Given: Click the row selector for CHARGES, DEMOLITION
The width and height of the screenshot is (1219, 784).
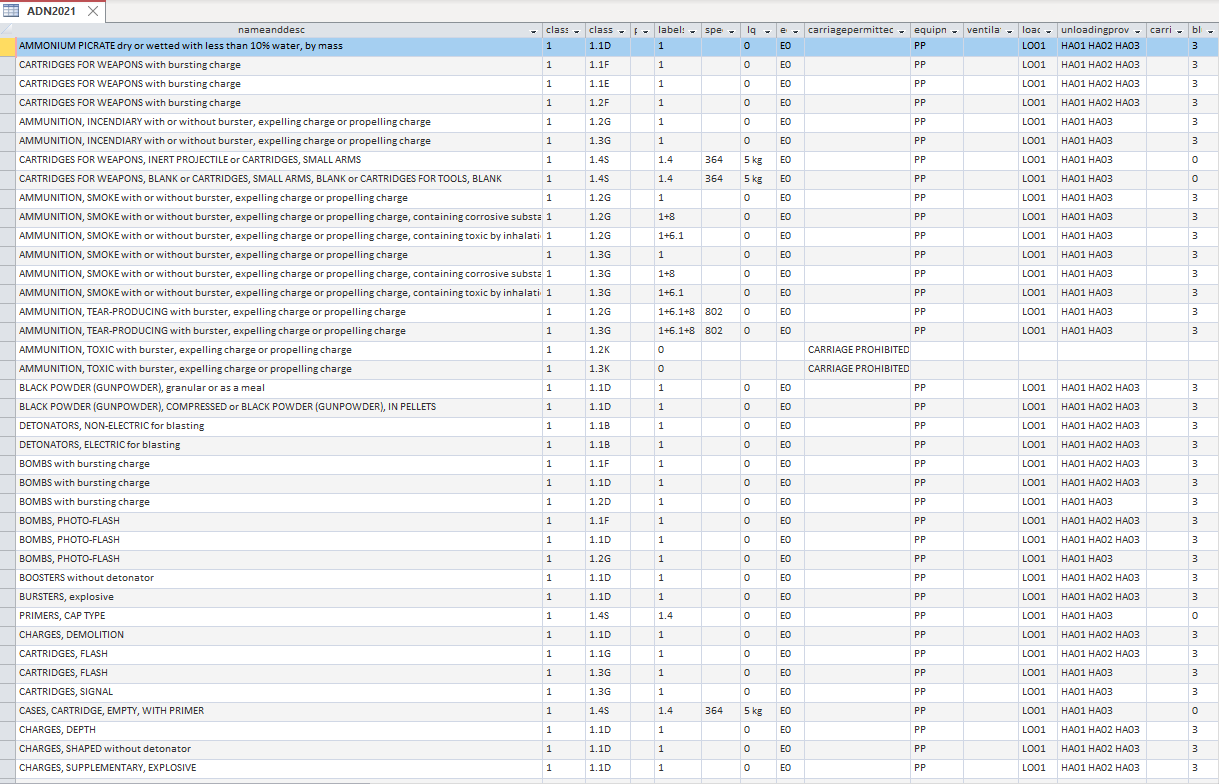Looking at the screenshot, I should pyautogui.click(x=7, y=635).
